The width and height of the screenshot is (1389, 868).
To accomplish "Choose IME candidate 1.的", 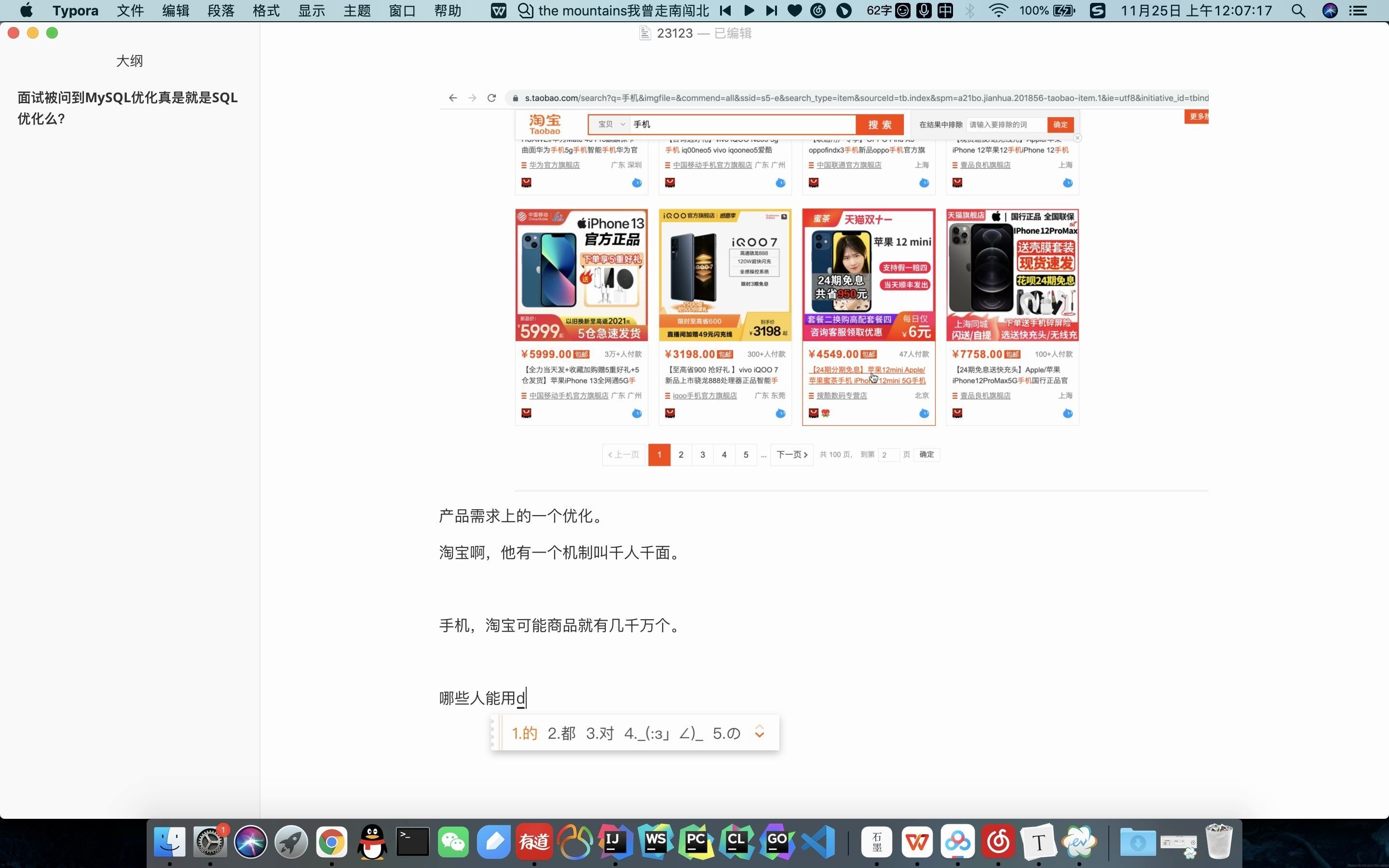I will click(x=524, y=733).
